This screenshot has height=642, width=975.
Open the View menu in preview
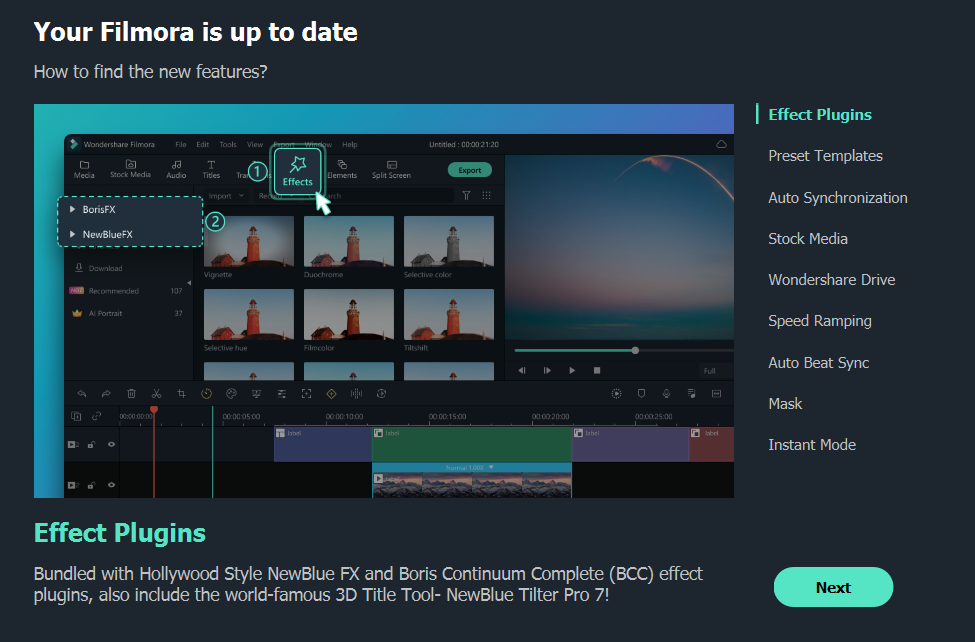pyautogui.click(x=255, y=144)
